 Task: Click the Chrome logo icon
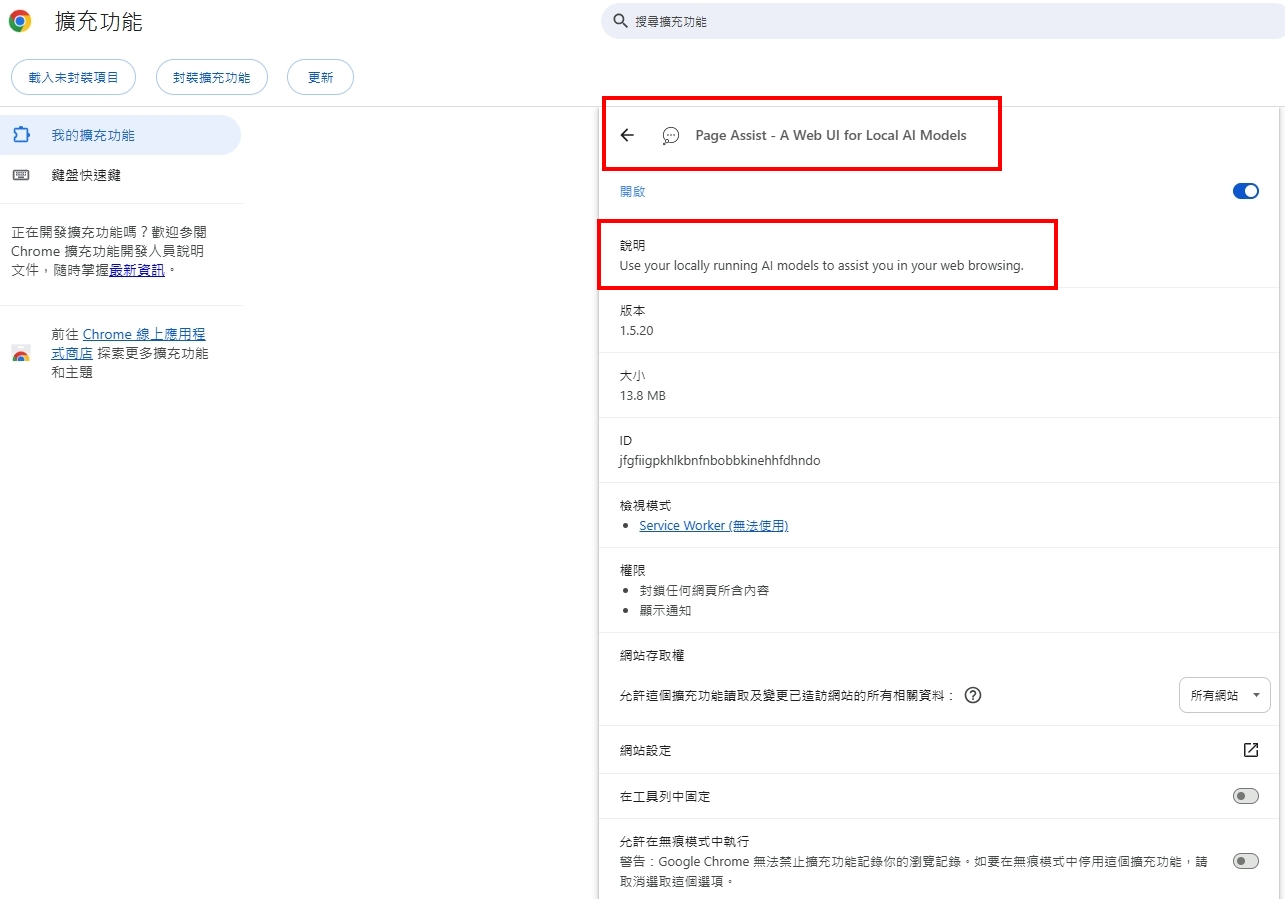[x=20, y=21]
